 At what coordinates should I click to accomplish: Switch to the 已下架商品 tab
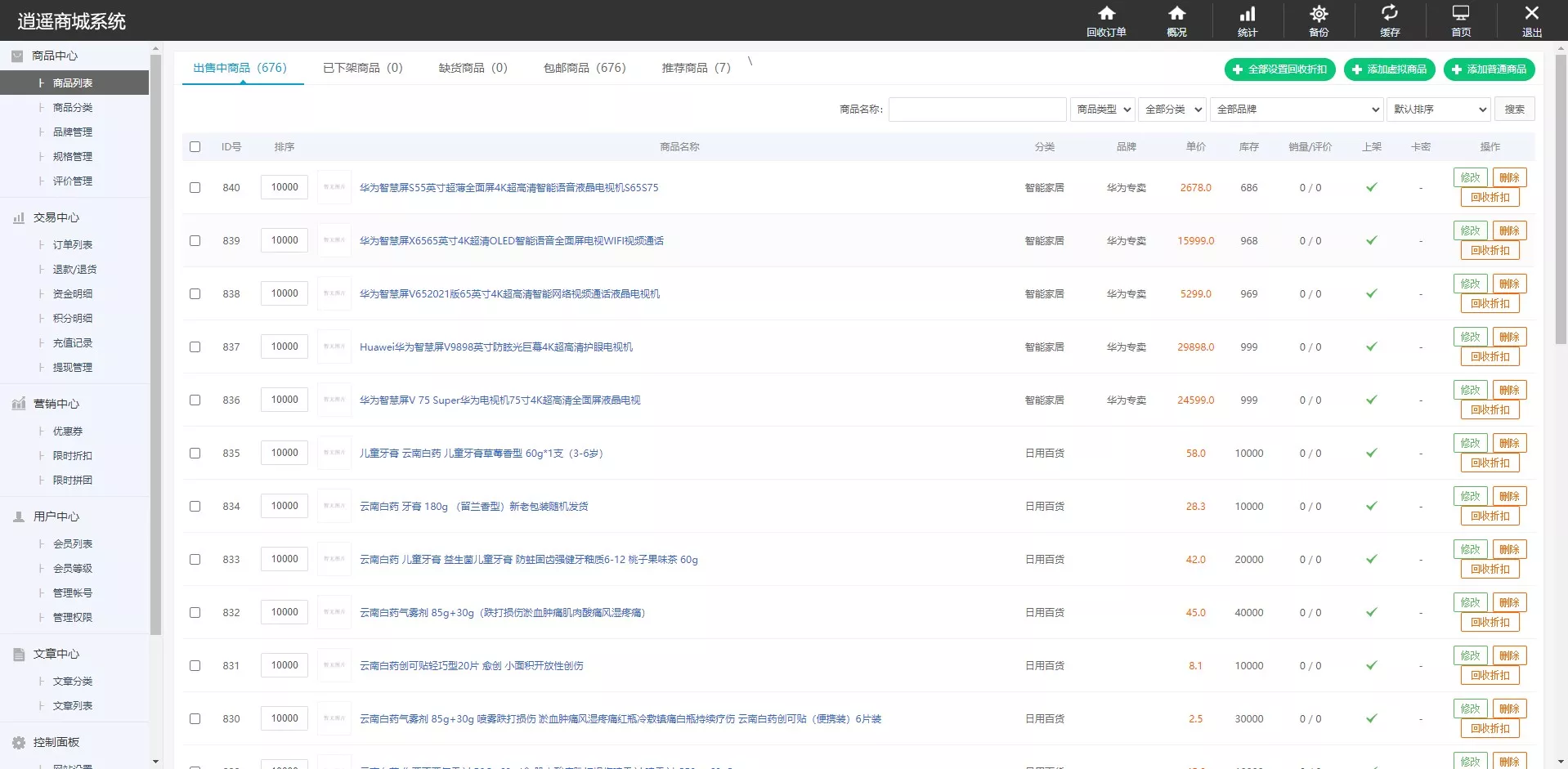(x=362, y=68)
